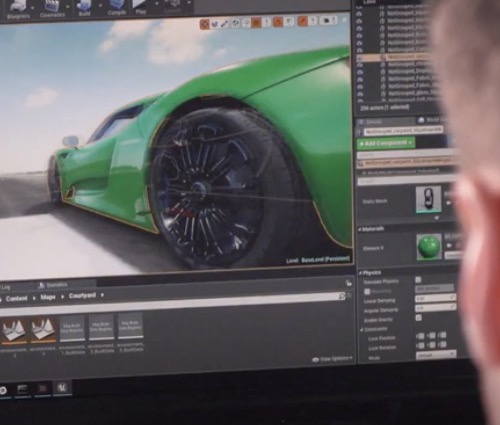
Task: Click the surface snapping icon
Action: click(x=246, y=23)
